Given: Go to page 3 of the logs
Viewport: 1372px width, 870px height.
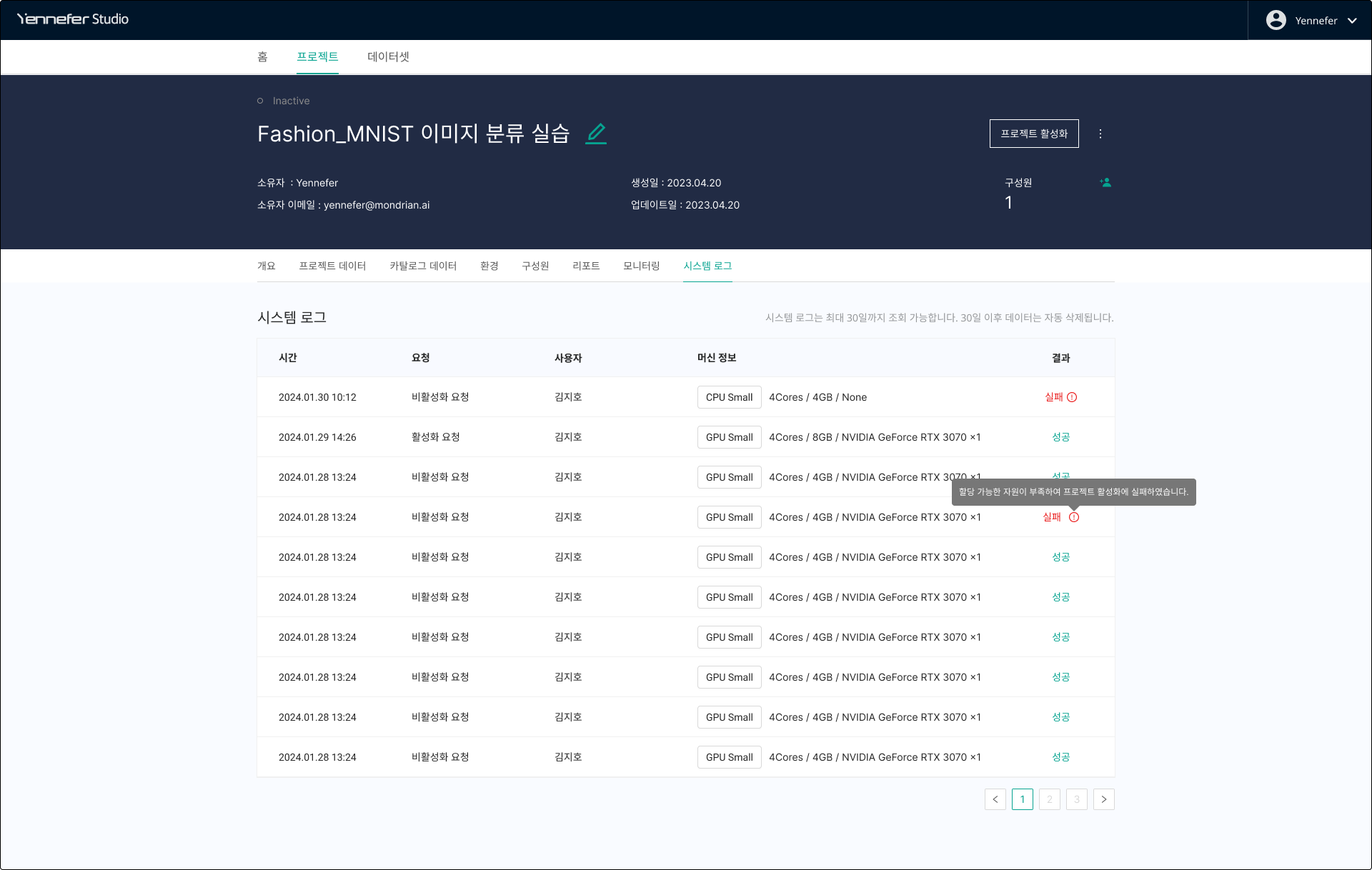Looking at the screenshot, I should click(x=1077, y=799).
